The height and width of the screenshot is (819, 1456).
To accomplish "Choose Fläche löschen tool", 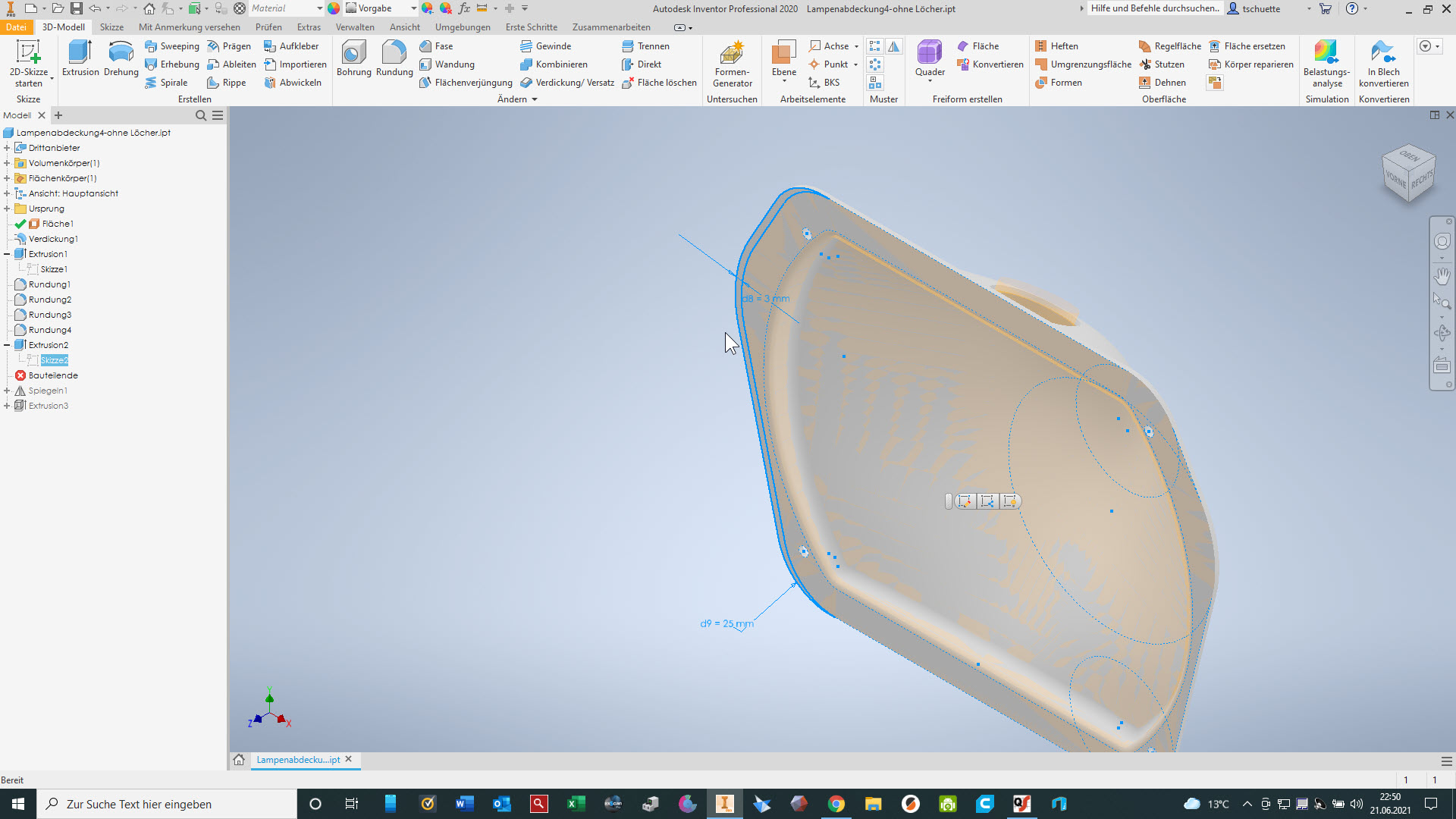I will point(659,83).
